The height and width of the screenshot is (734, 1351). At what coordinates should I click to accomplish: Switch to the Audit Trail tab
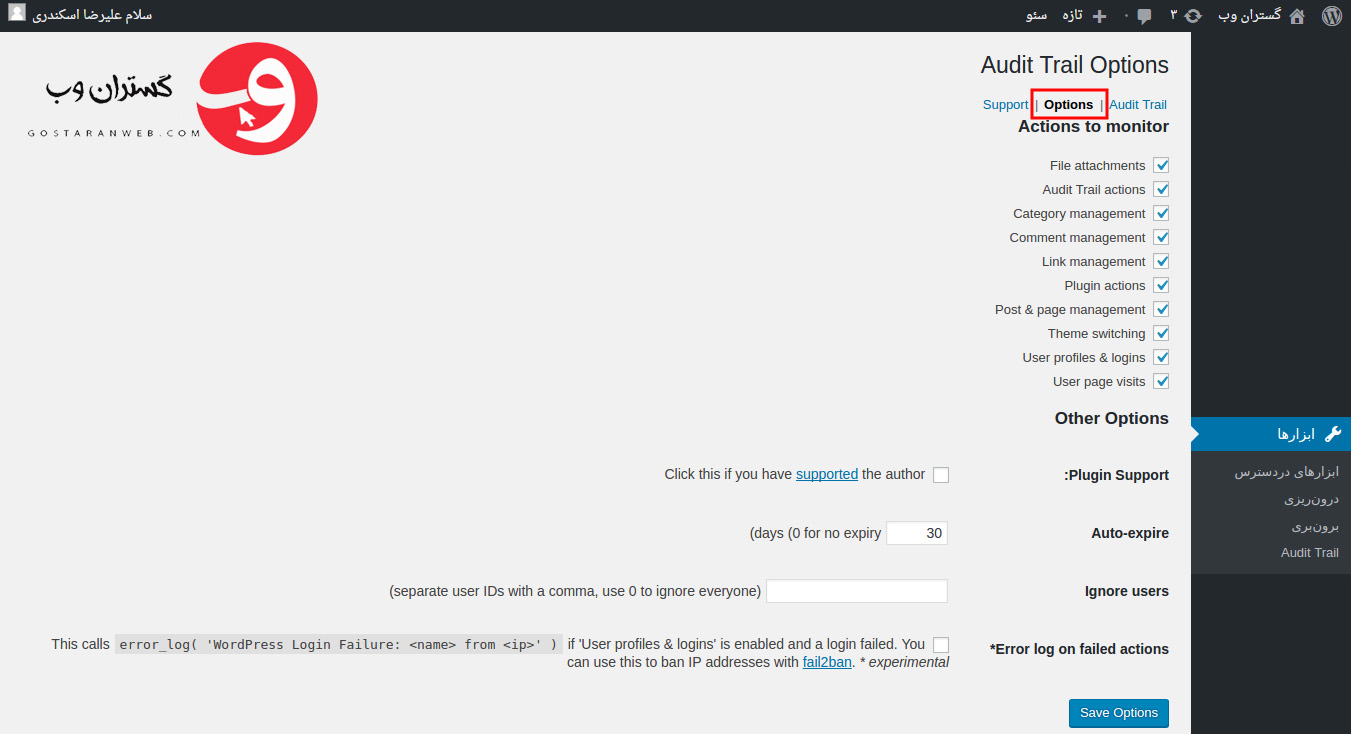click(1138, 105)
